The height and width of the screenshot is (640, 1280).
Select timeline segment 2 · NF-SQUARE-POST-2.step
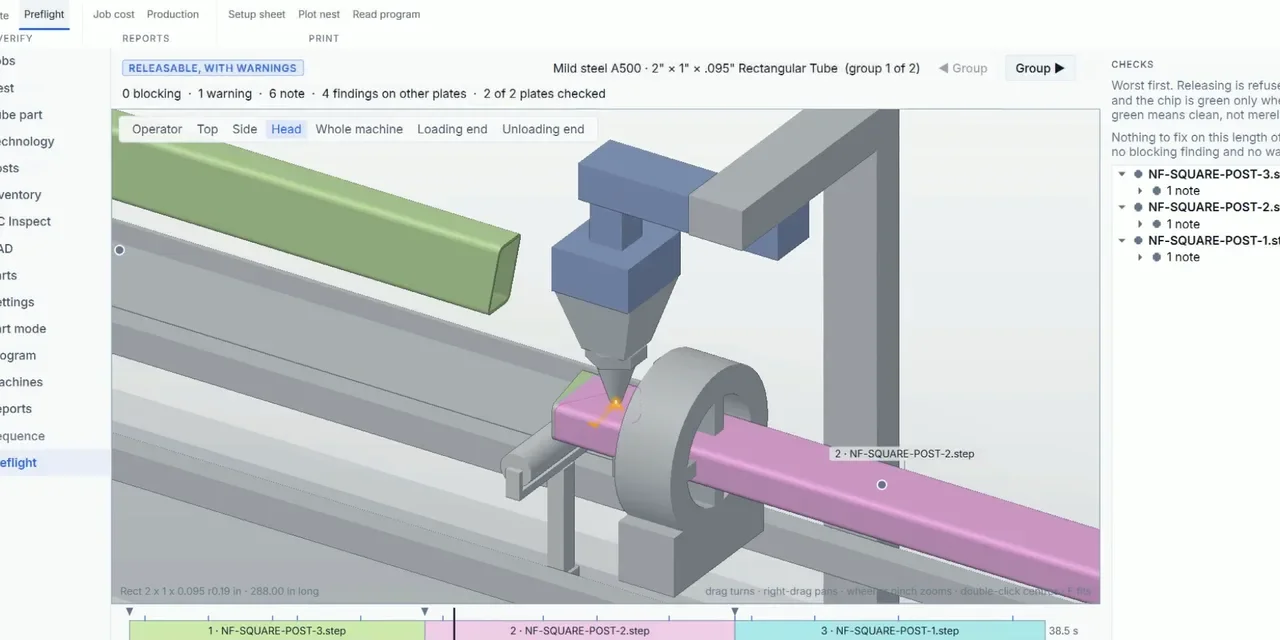pyautogui.click(x=580, y=631)
